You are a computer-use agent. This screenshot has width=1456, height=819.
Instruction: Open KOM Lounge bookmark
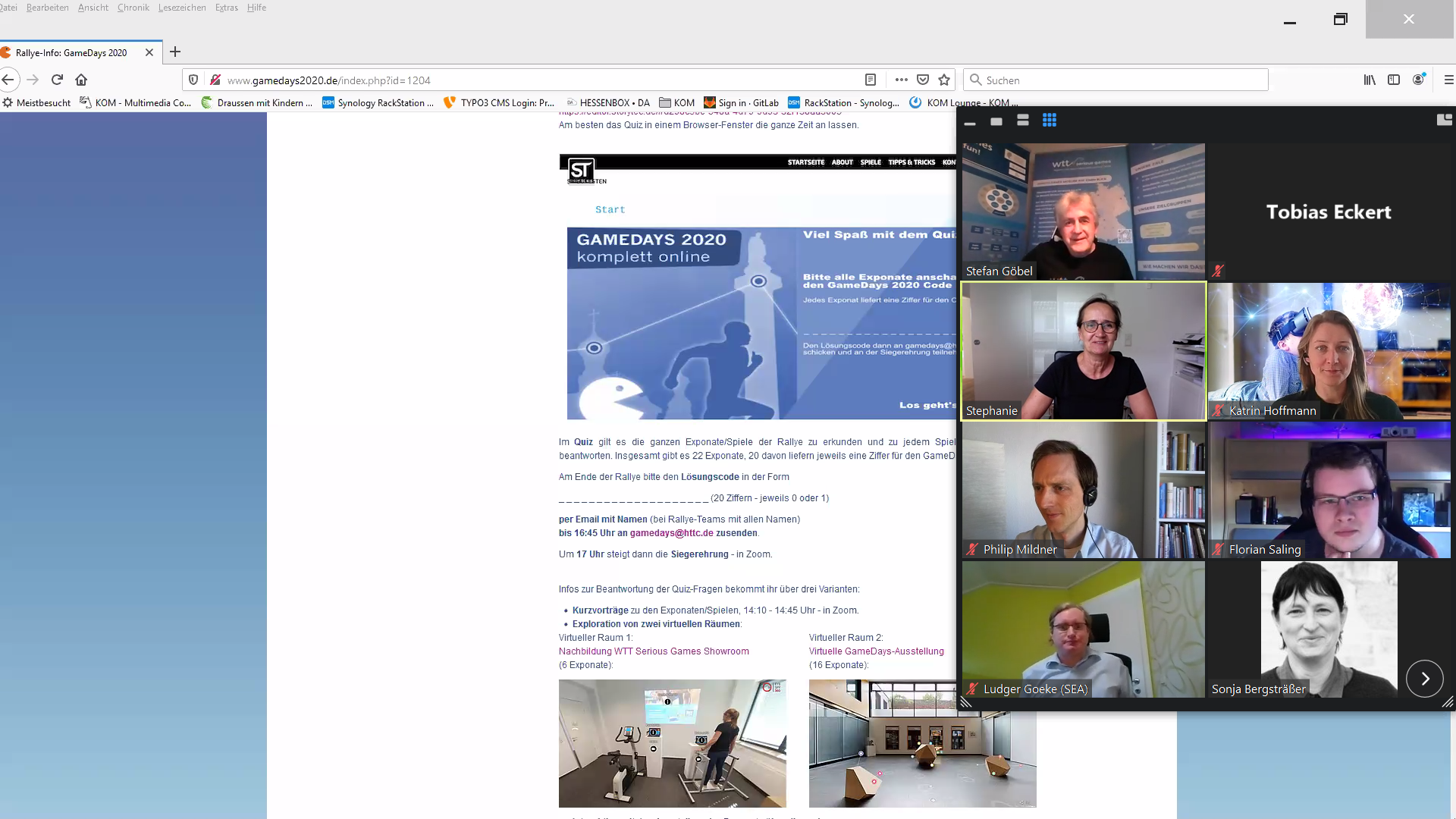pyautogui.click(x=963, y=102)
